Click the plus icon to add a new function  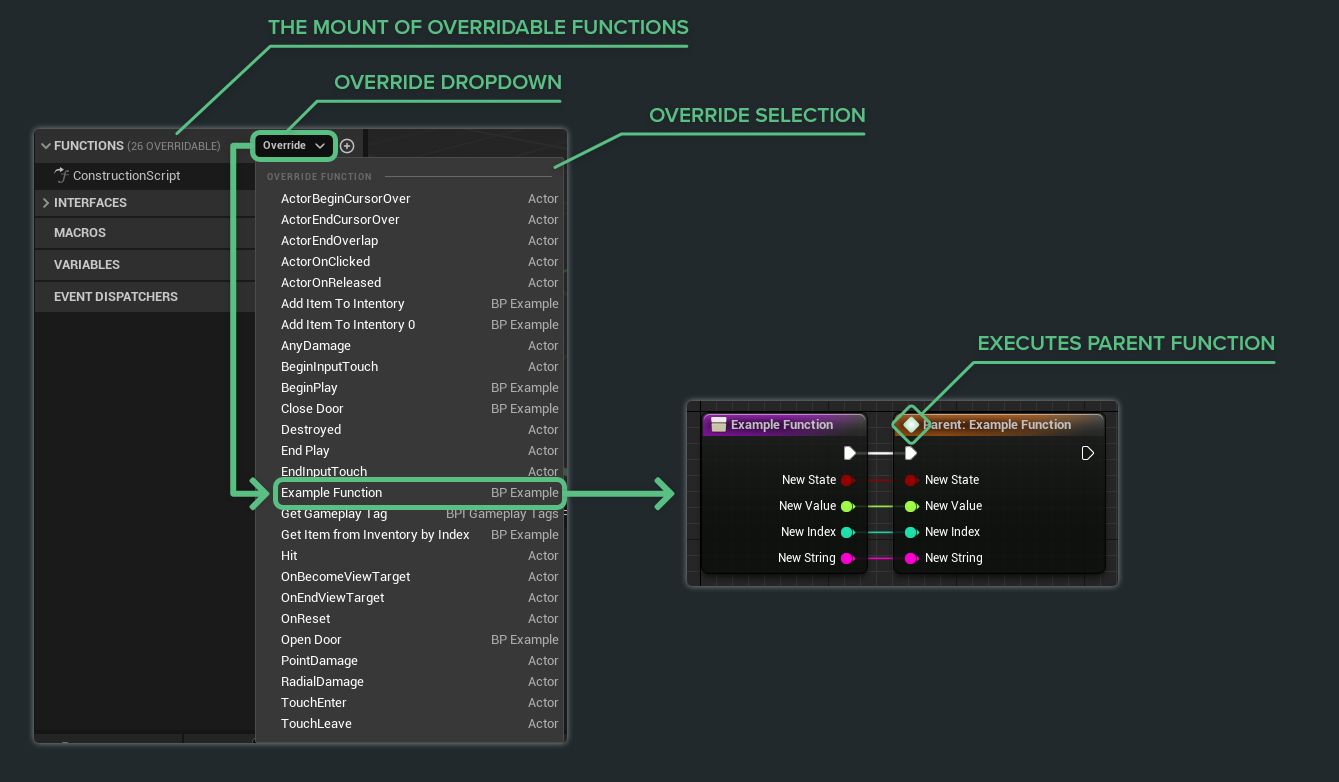point(347,145)
